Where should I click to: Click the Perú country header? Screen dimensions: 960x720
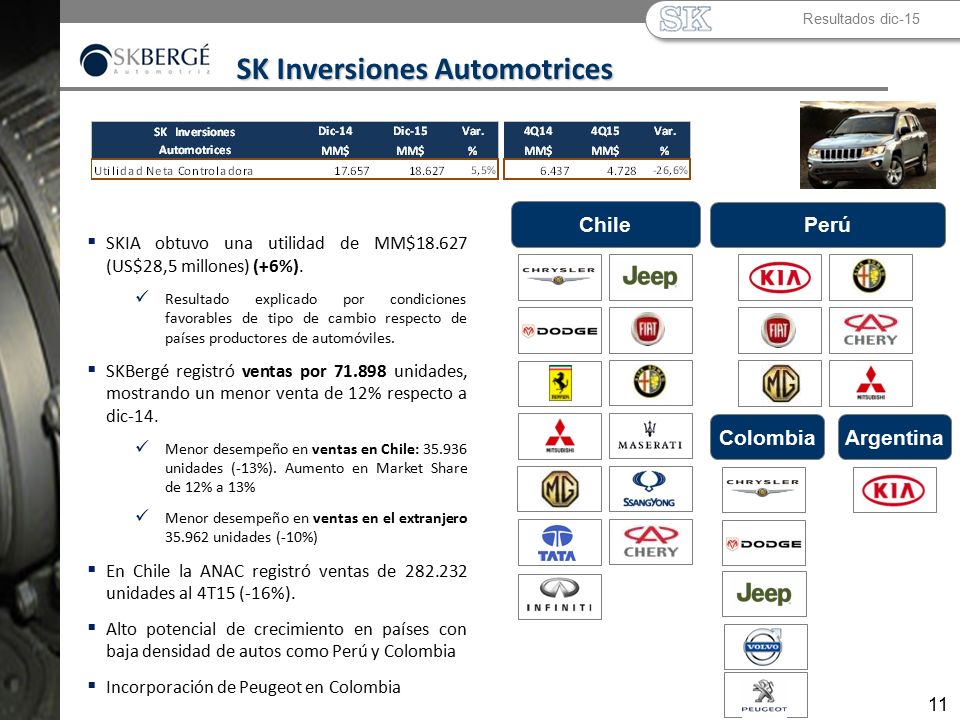tap(828, 225)
